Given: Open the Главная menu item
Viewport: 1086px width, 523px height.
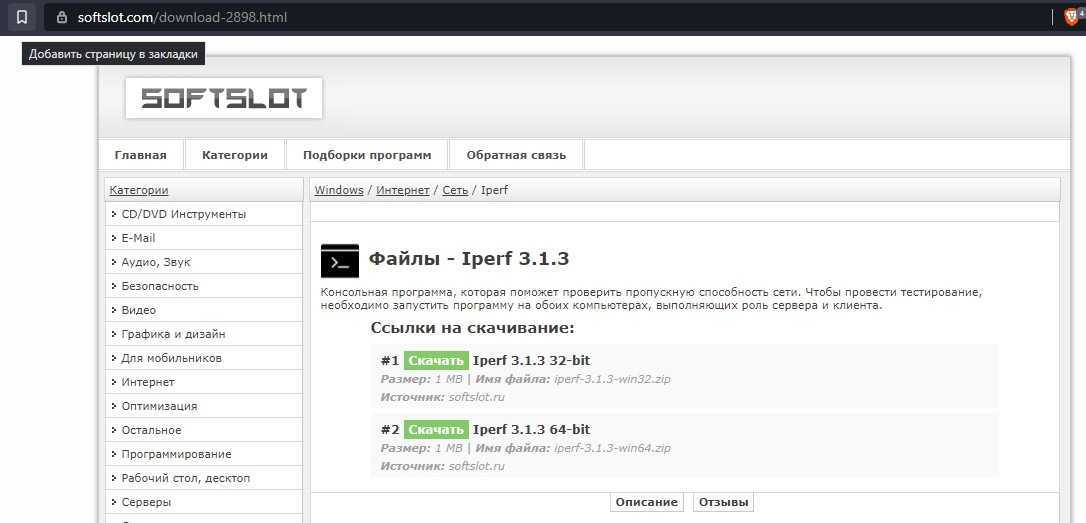Looking at the screenshot, I should [141, 155].
